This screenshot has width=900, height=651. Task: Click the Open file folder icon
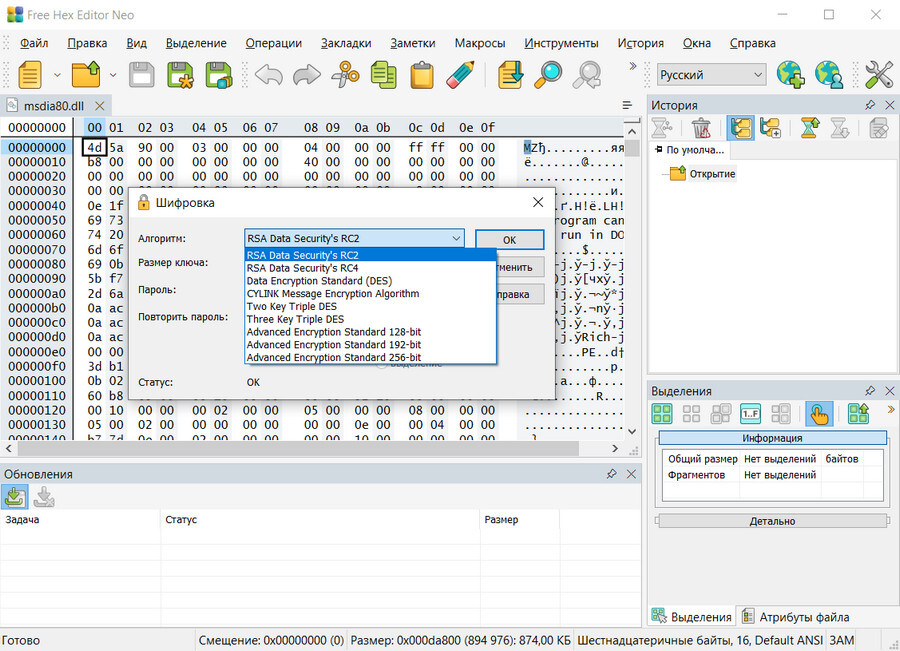pyautogui.click(x=86, y=75)
